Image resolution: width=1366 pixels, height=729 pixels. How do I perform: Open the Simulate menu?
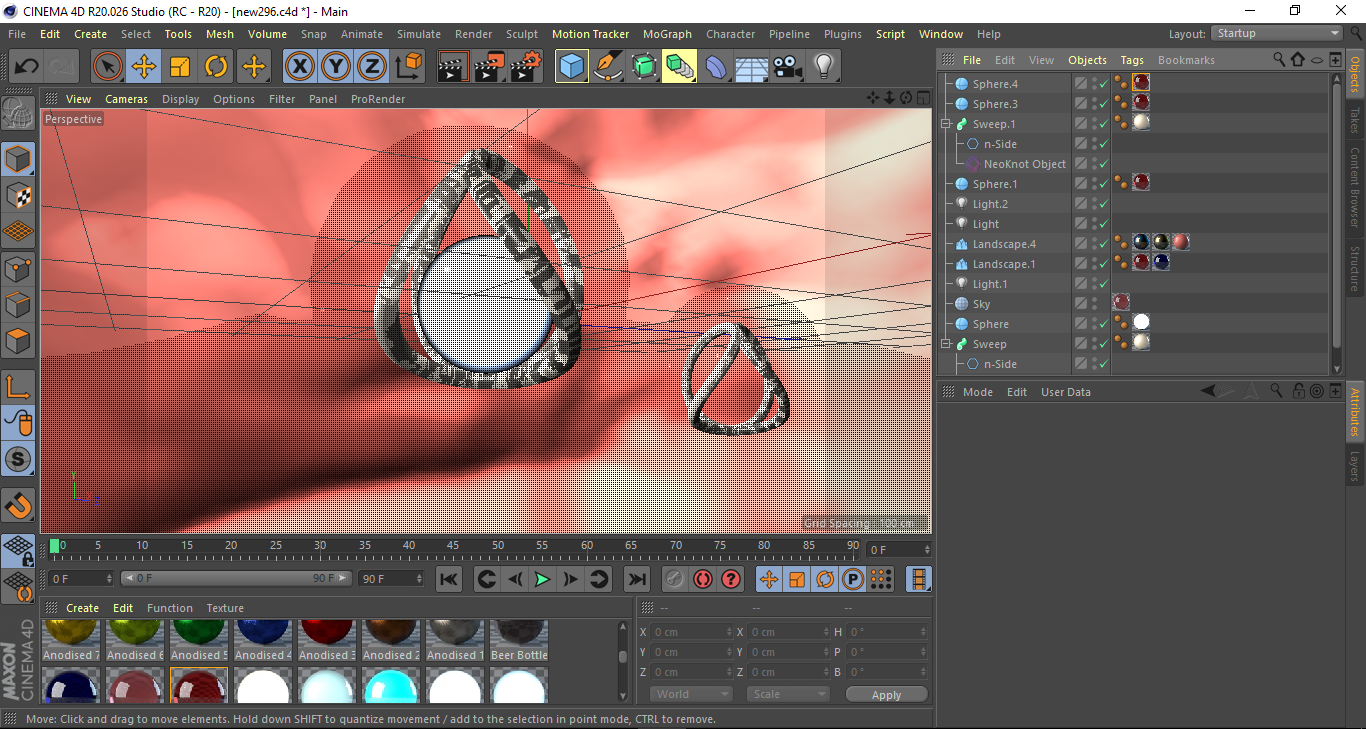(418, 34)
